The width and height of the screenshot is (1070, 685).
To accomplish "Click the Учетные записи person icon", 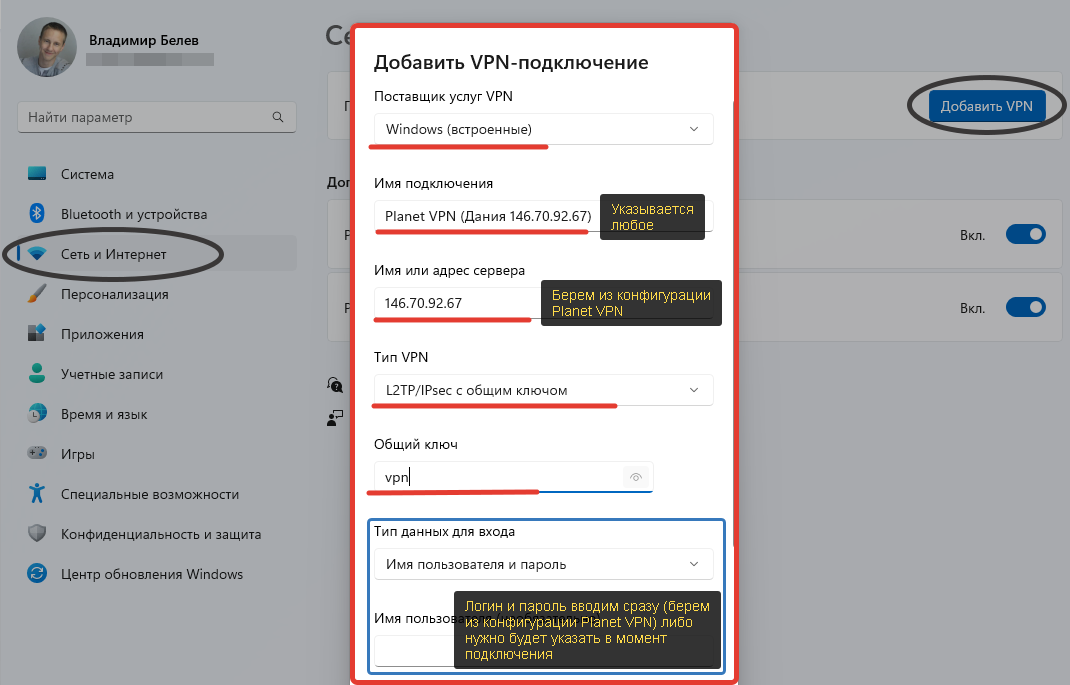I will [x=37, y=374].
